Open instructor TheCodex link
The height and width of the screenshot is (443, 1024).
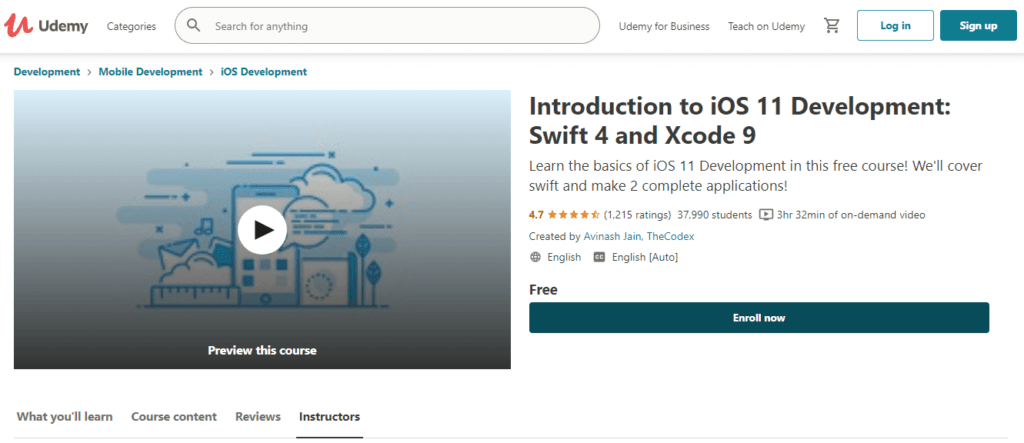click(670, 236)
